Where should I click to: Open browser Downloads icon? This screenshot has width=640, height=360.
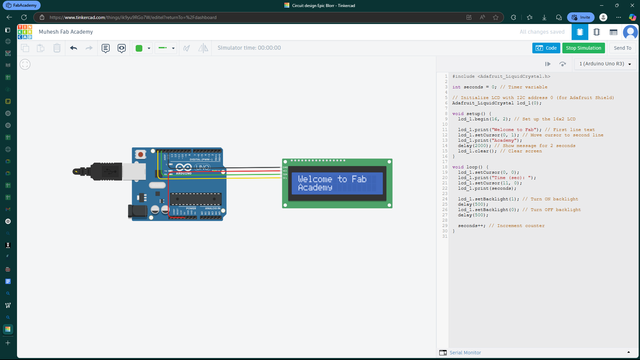544,18
